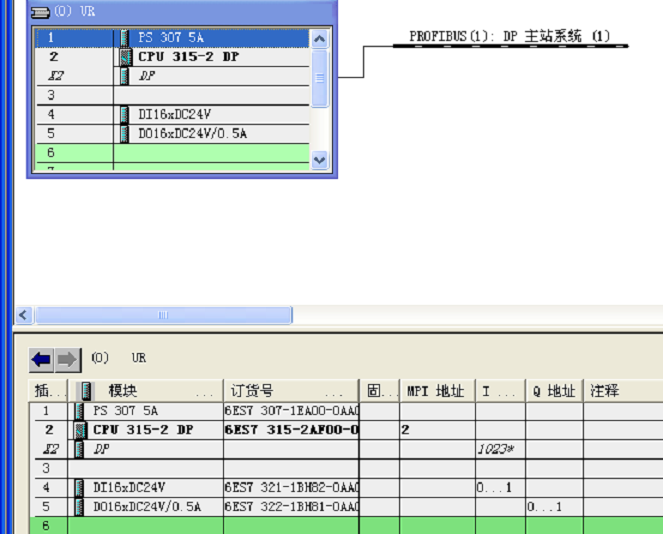Viewport: 663px width, 534px height.
Task: Click PS 307 5A name in detail table
Action: pyautogui.click(x=126, y=411)
